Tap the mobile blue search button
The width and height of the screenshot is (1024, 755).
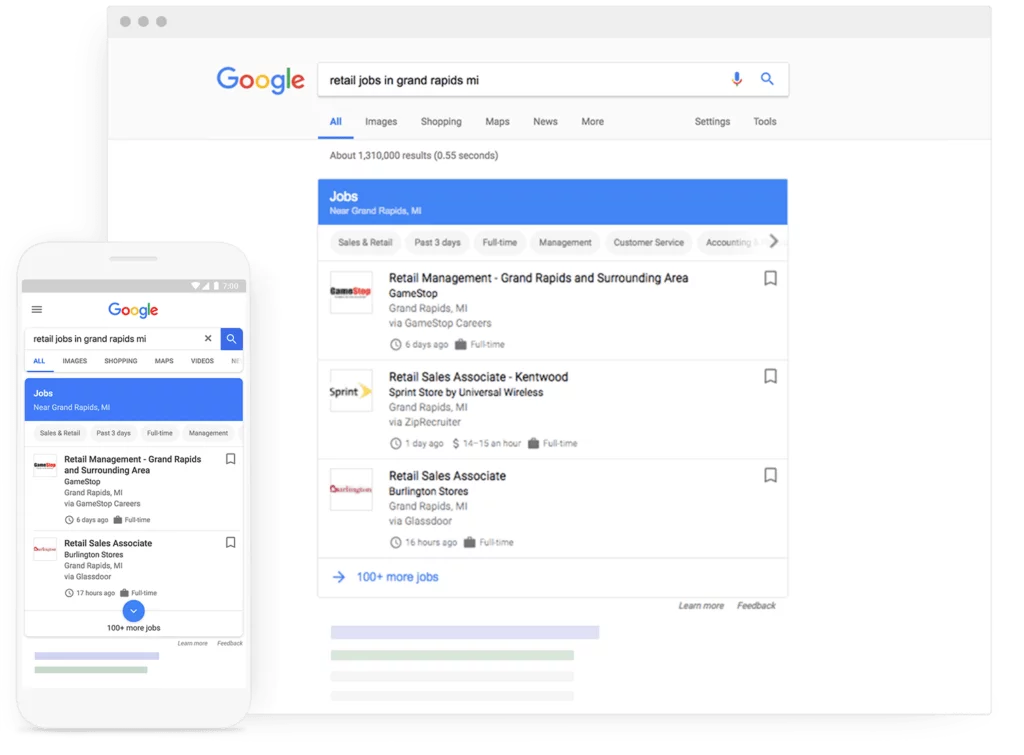pos(231,339)
